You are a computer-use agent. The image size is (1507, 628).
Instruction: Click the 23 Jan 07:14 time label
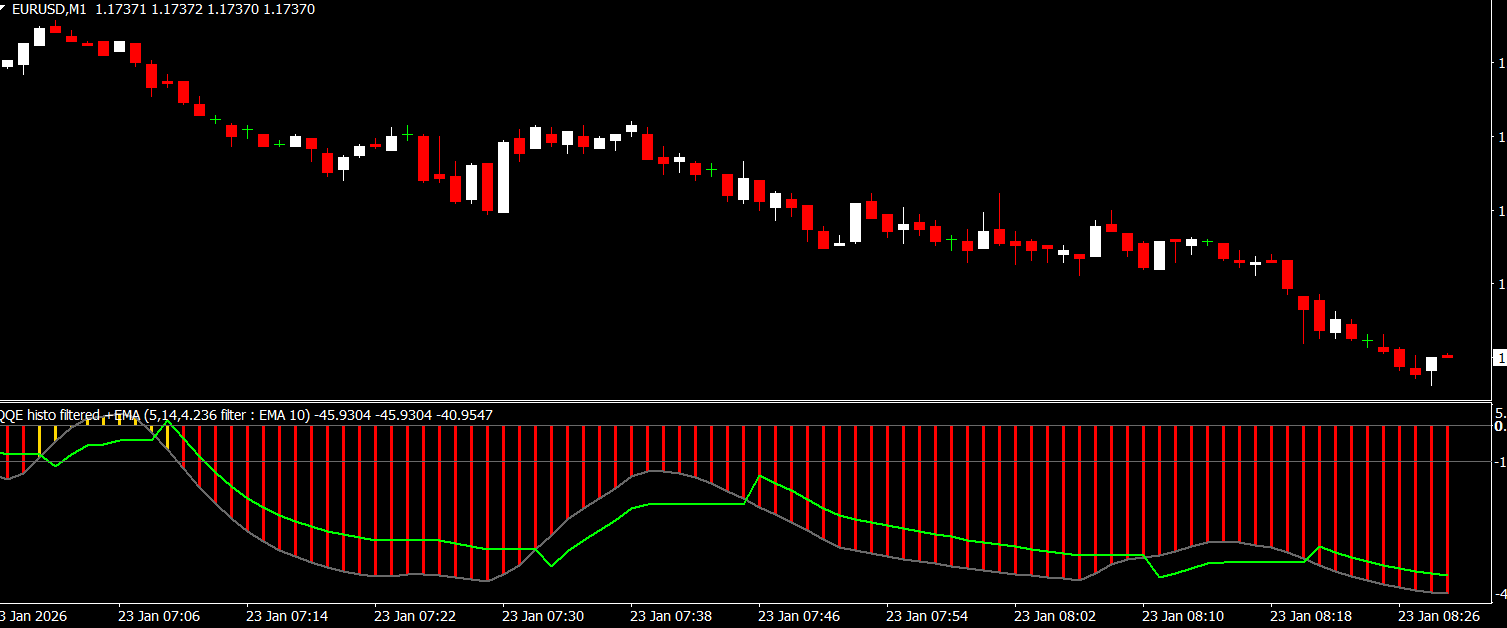click(x=287, y=616)
